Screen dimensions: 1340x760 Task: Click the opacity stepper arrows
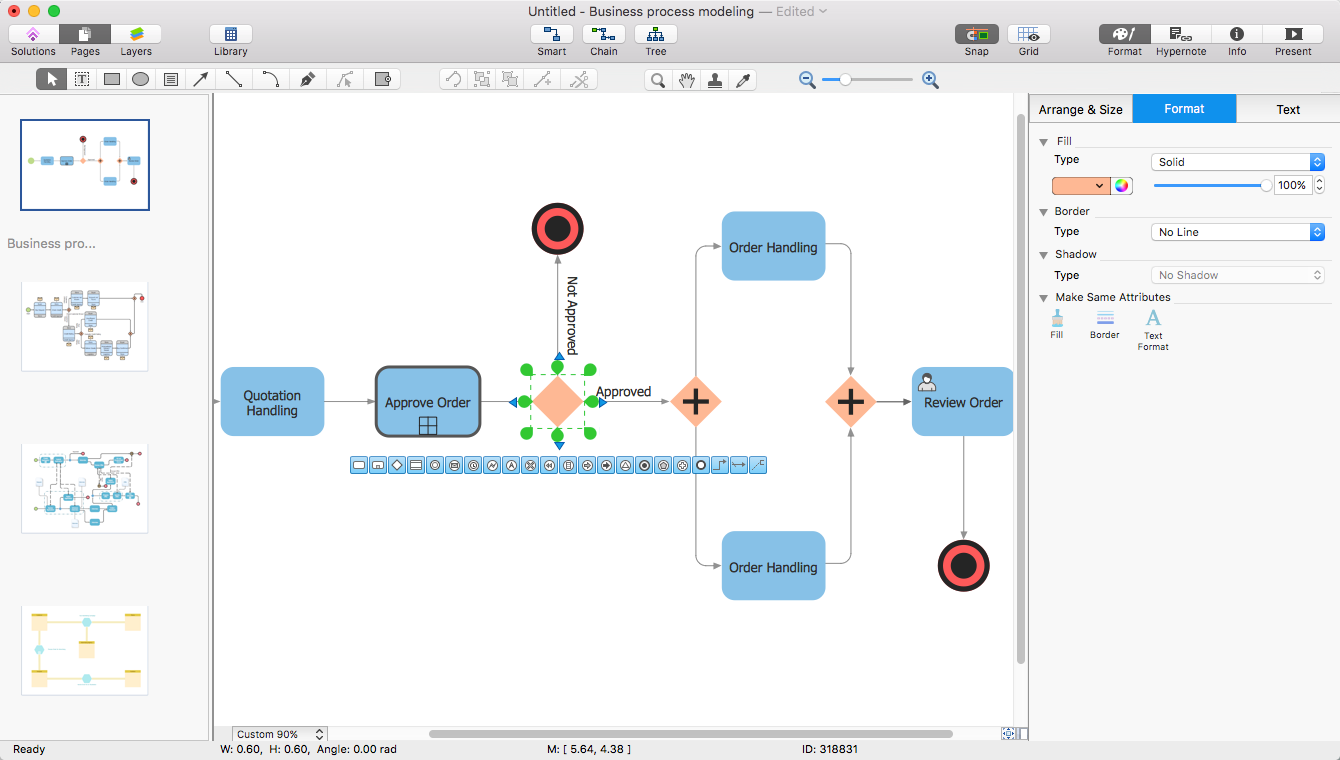(1319, 185)
